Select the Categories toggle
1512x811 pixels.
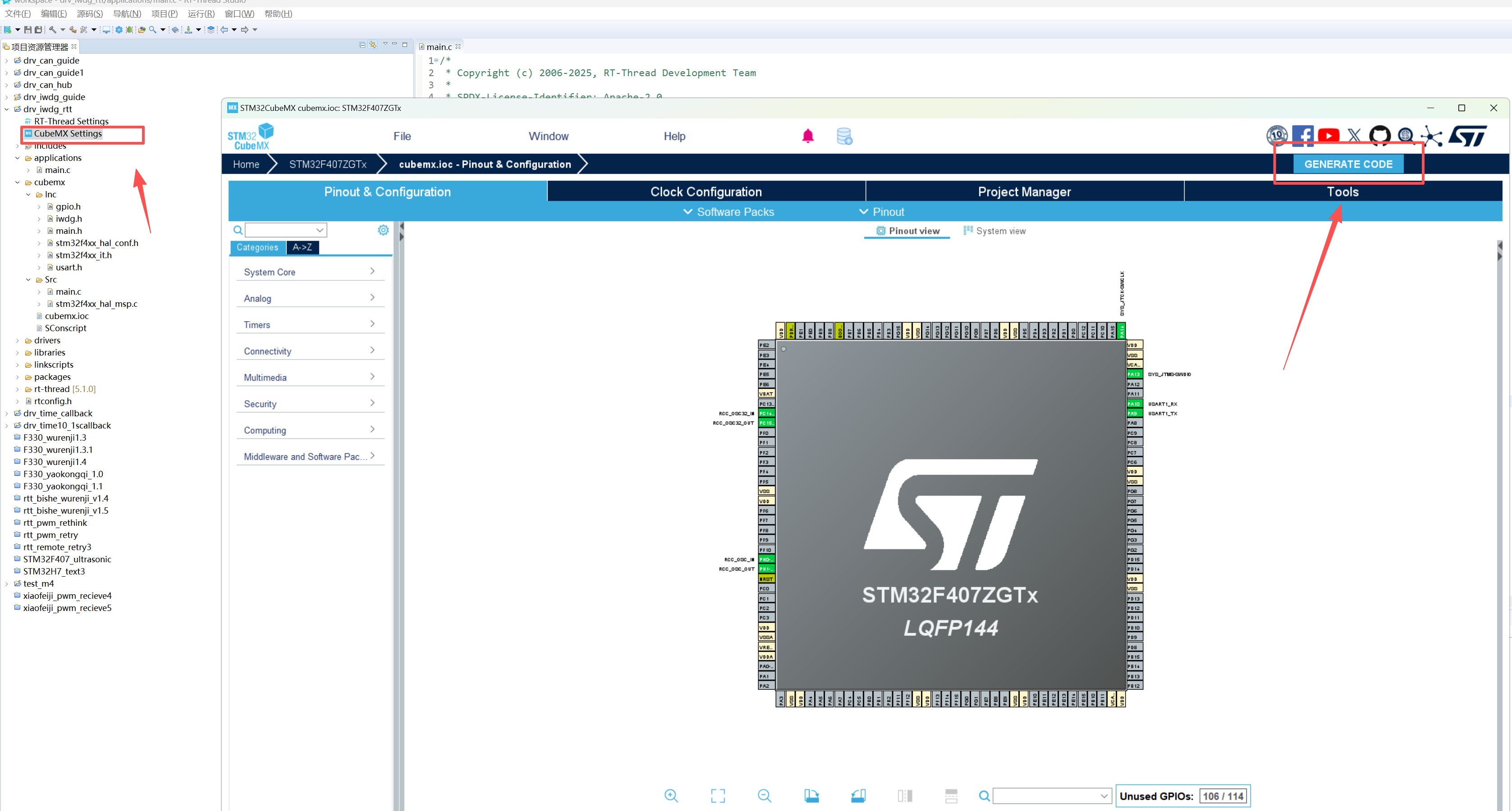coord(258,248)
